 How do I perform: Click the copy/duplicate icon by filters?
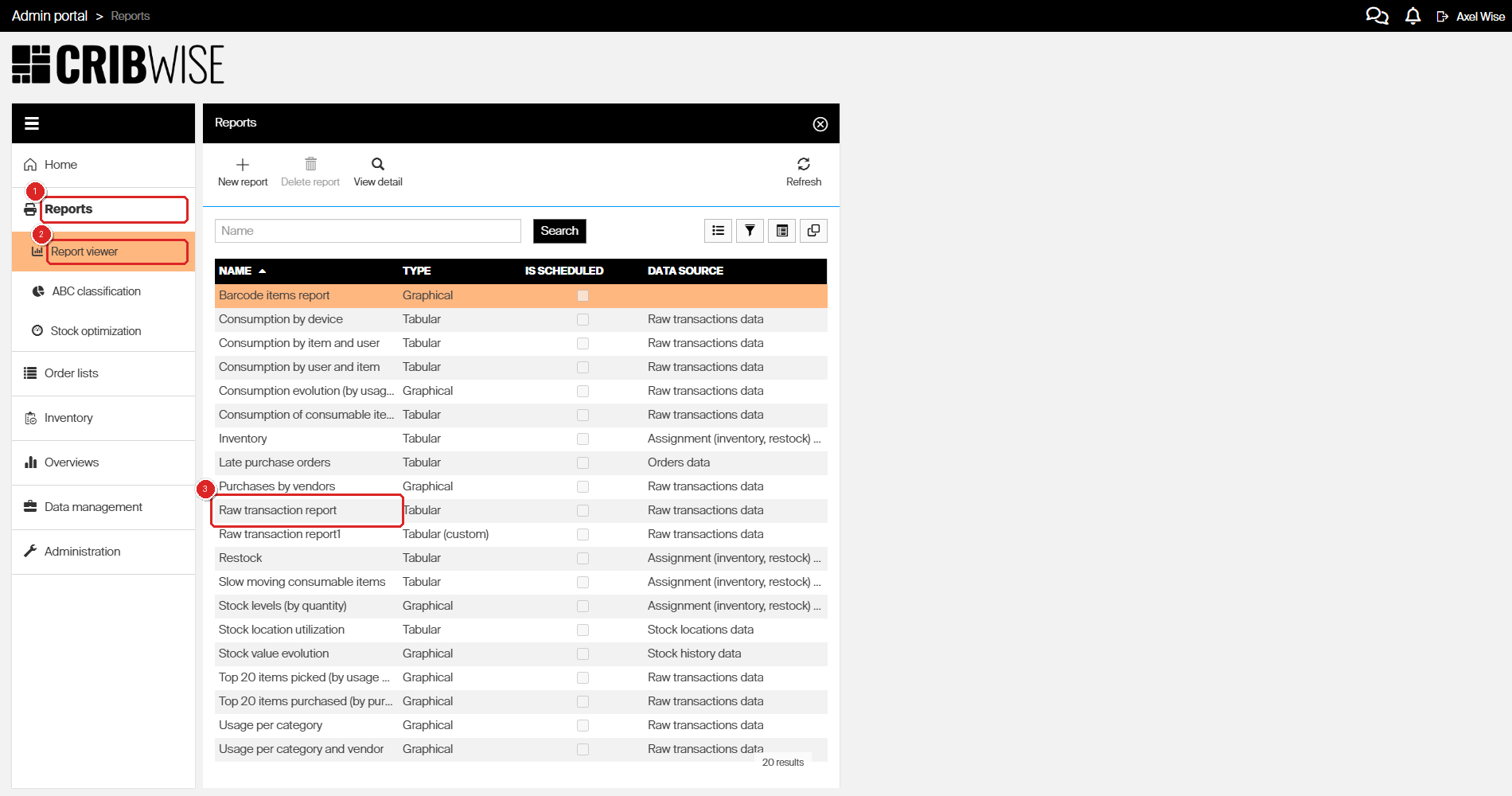coord(813,231)
